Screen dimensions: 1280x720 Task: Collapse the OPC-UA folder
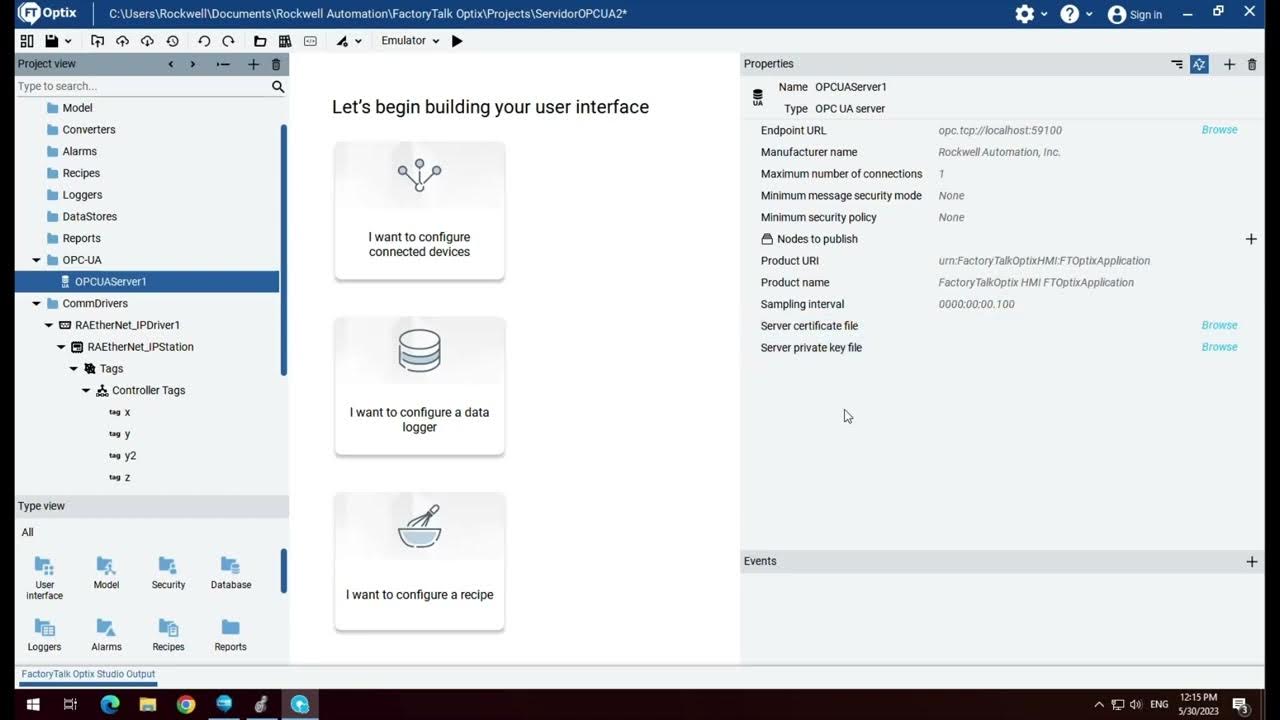coord(37,260)
